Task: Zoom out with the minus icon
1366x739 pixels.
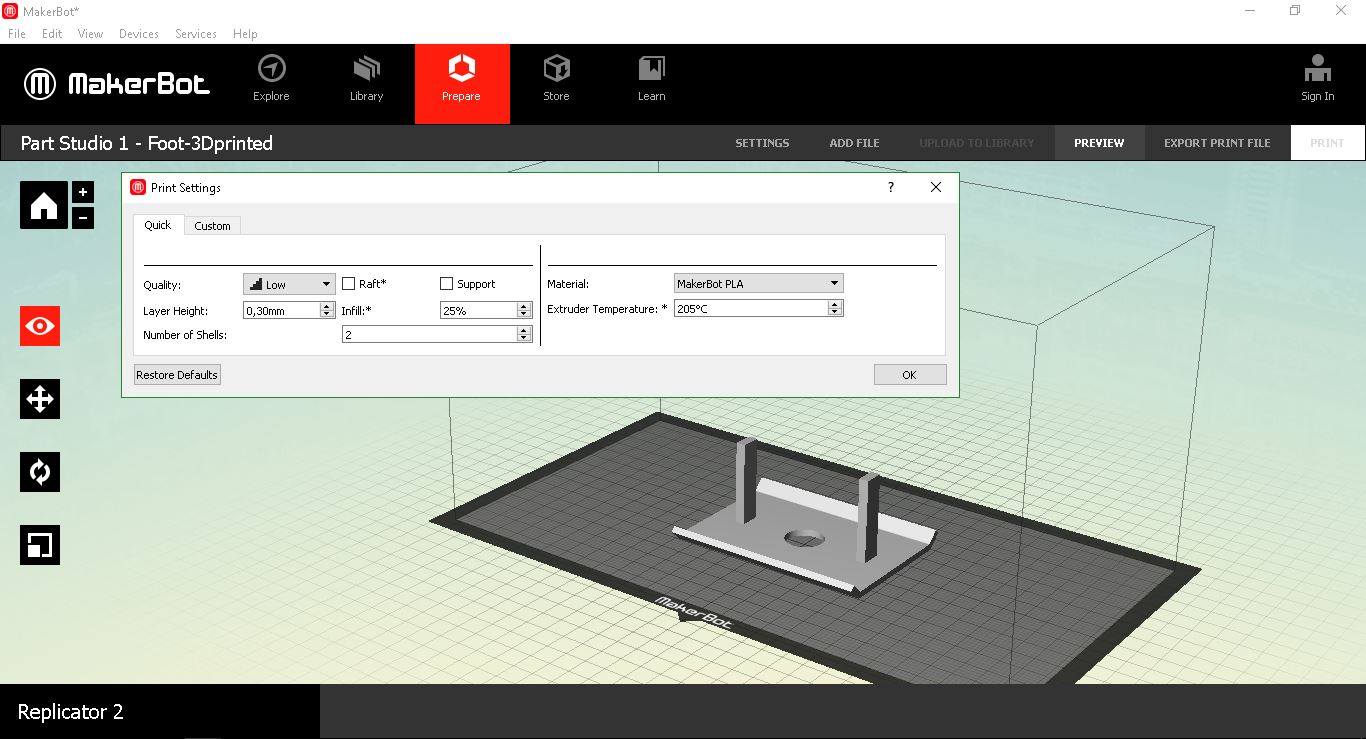Action: click(x=83, y=217)
